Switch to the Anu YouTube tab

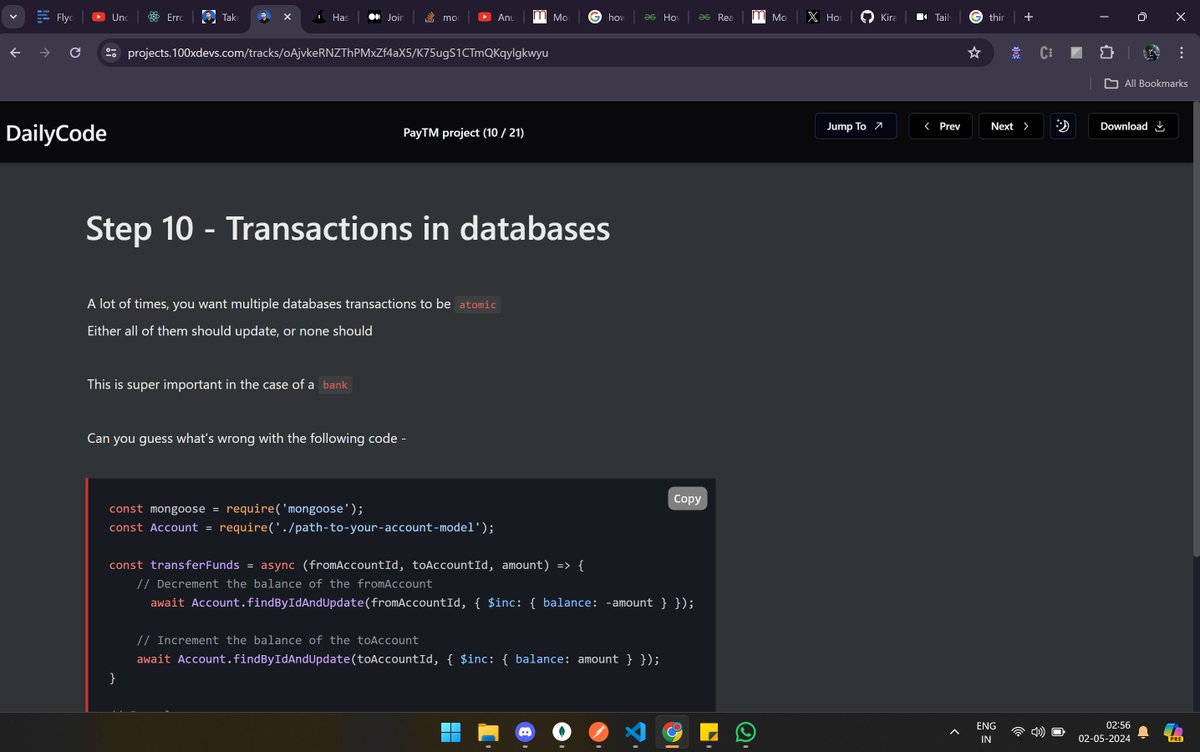pos(497,17)
